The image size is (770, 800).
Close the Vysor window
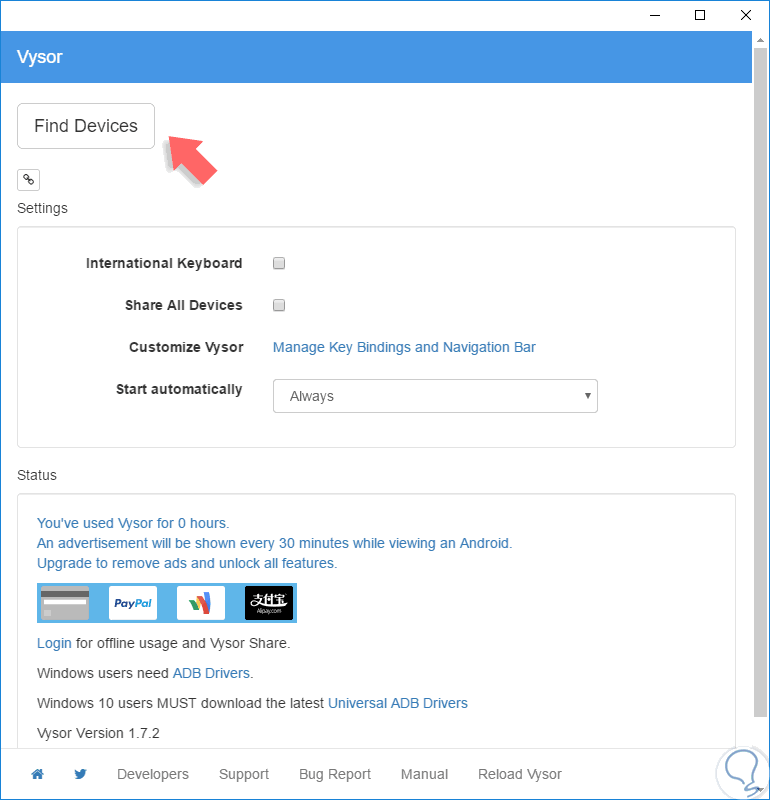pyautogui.click(x=746, y=15)
